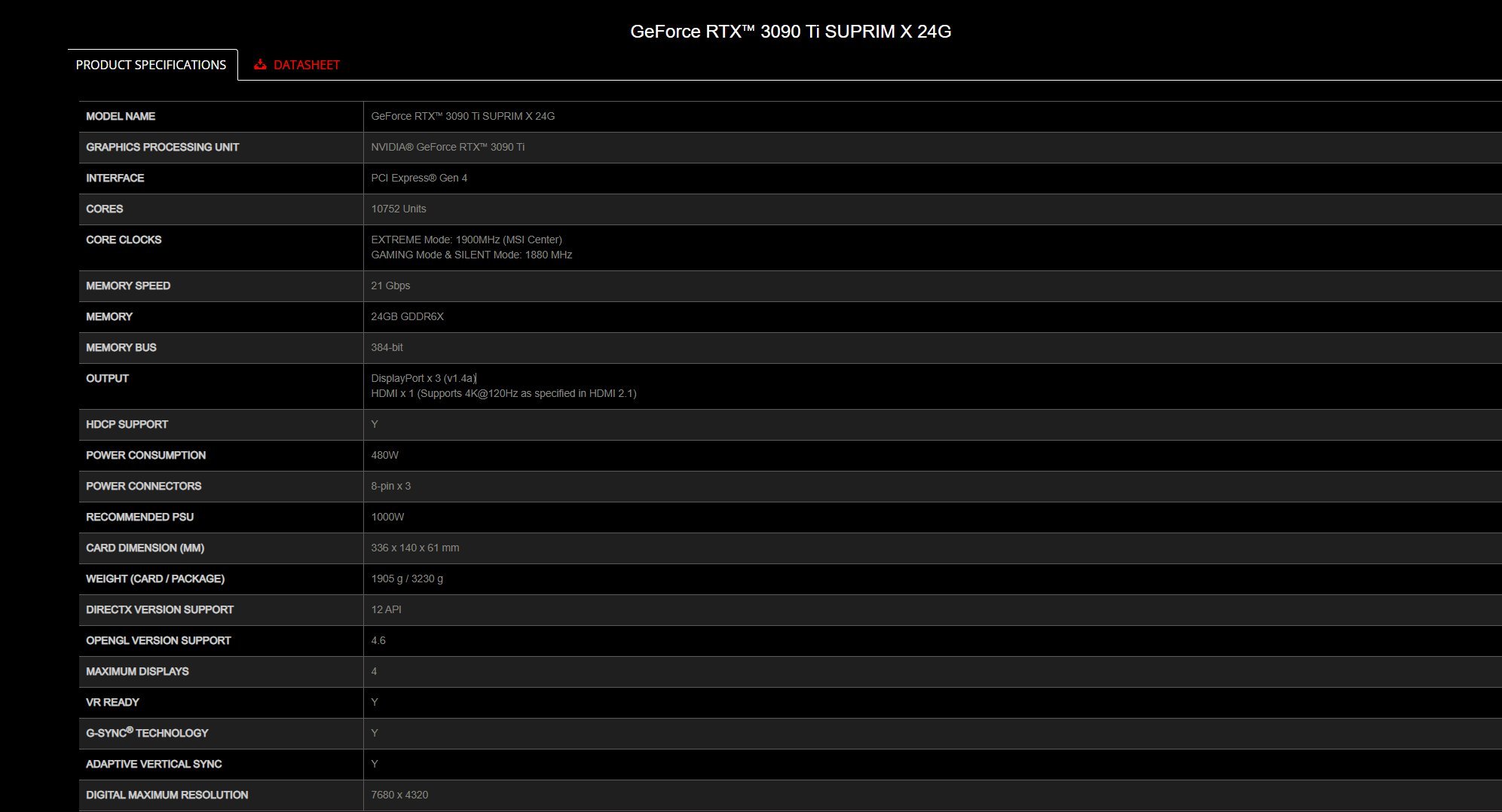1502x812 pixels.
Task: Click the 24GB GDDR6X memory value
Action: pos(407,316)
